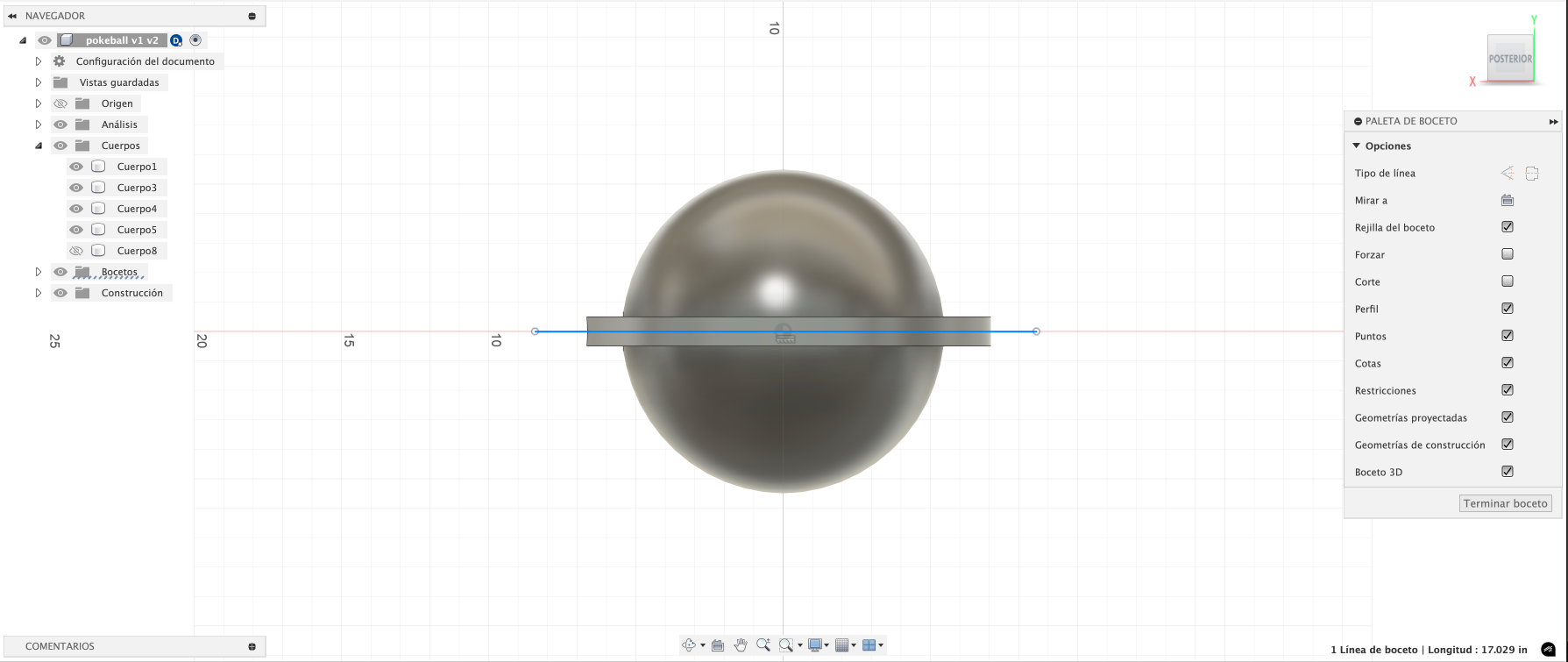Hide Cuerpo1 using its eye icon
The height and width of the screenshot is (662, 1568).
click(76, 167)
